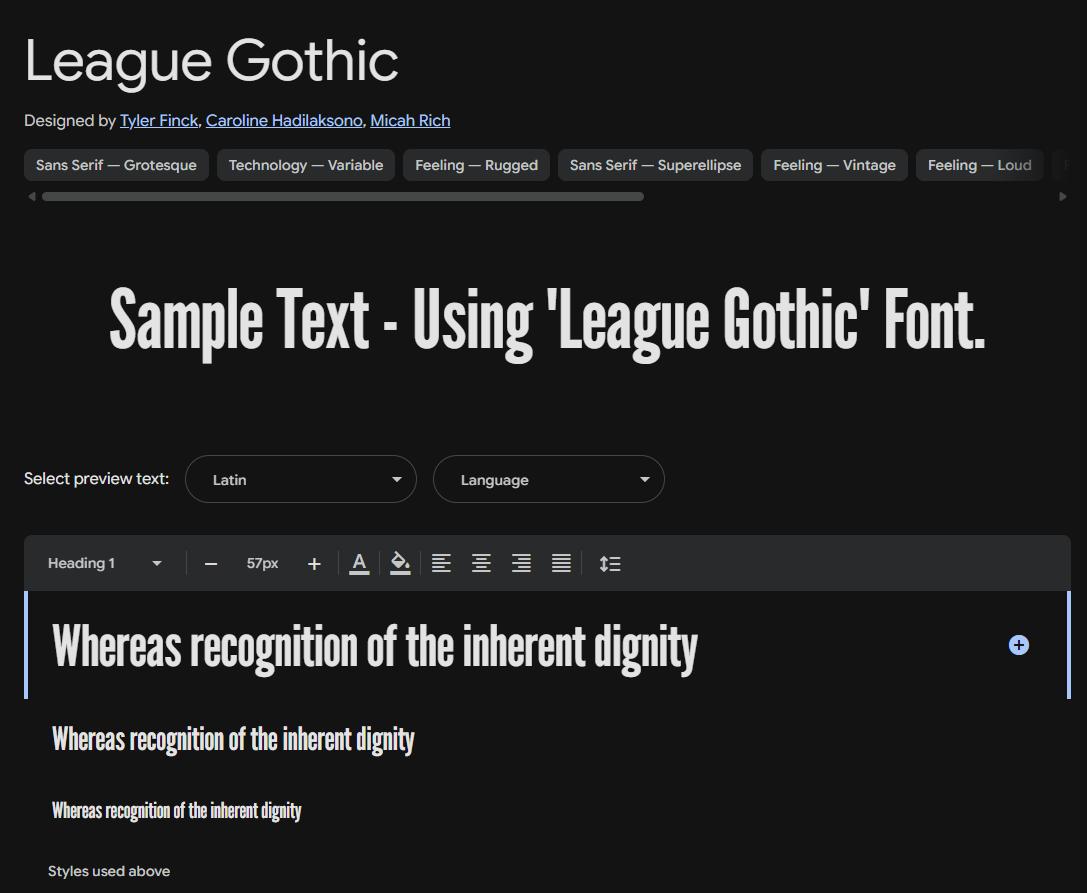Select the Technology — Variable tag
This screenshot has height=893, width=1087.
coord(306,165)
